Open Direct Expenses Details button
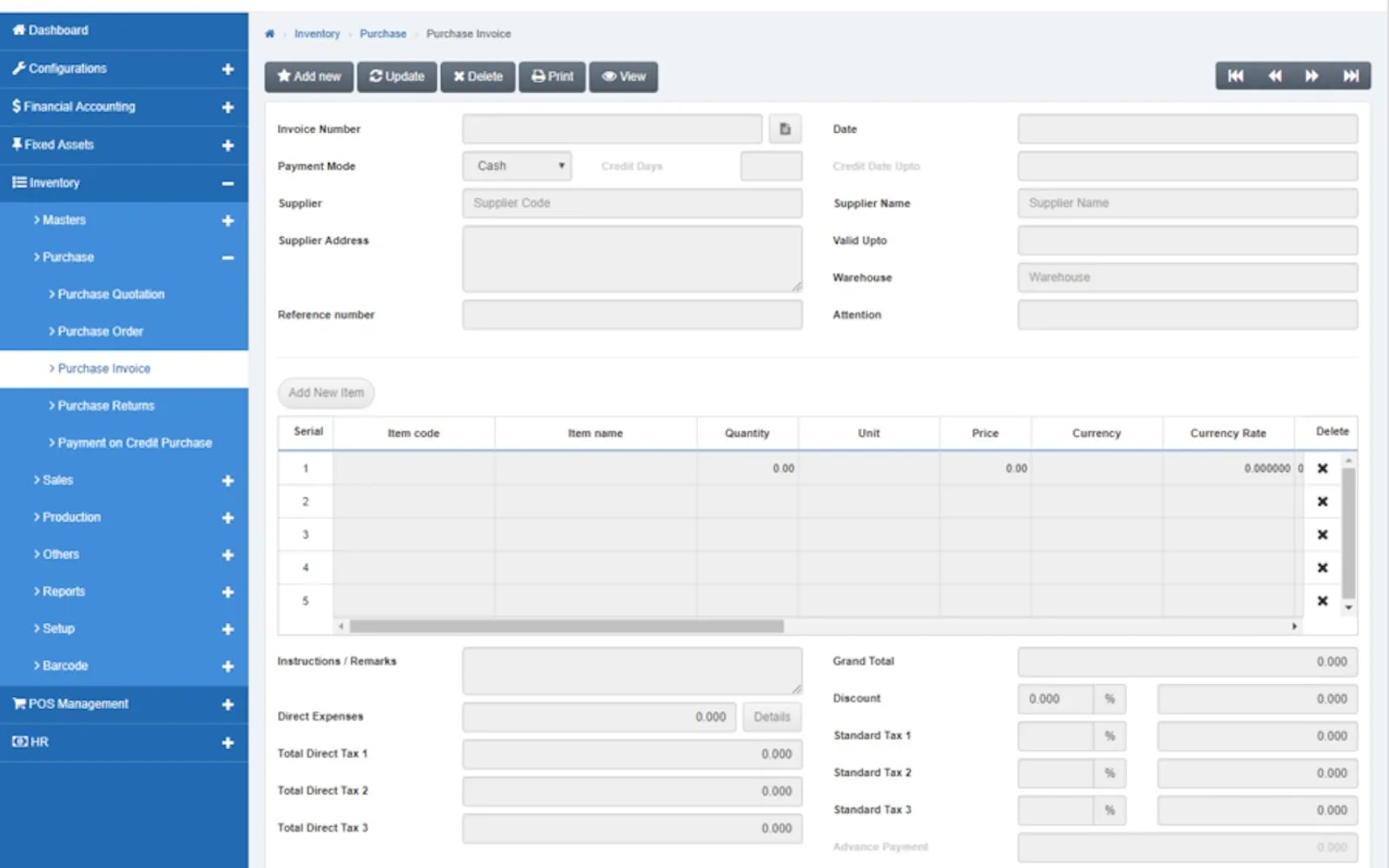Viewport: 1389px width, 868px height. (x=772, y=717)
